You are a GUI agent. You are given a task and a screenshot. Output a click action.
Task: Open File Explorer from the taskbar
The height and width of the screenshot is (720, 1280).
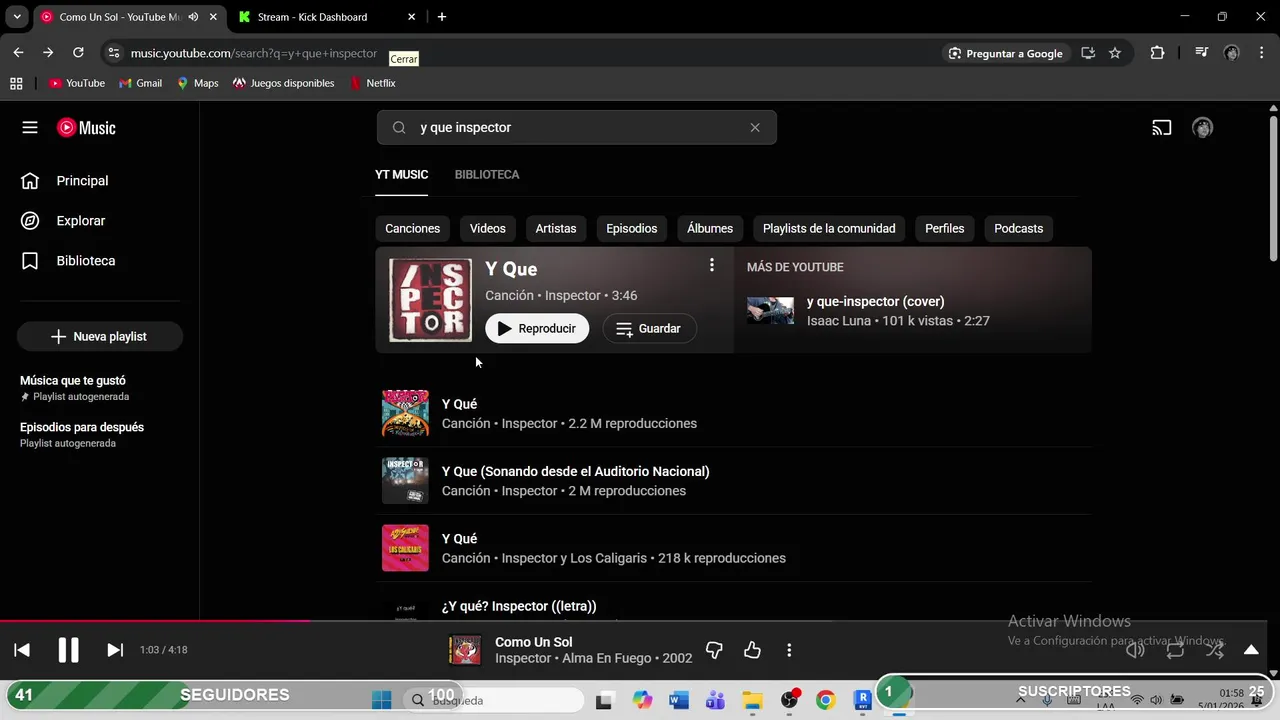[752, 700]
